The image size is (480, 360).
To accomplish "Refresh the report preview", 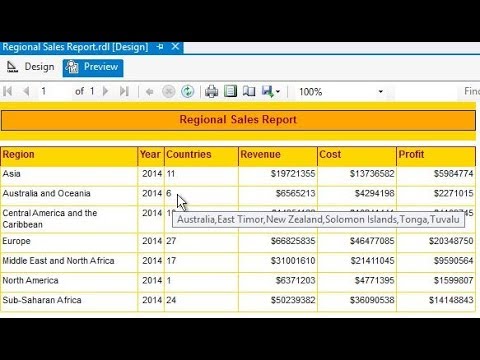I will (x=188, y=91).
